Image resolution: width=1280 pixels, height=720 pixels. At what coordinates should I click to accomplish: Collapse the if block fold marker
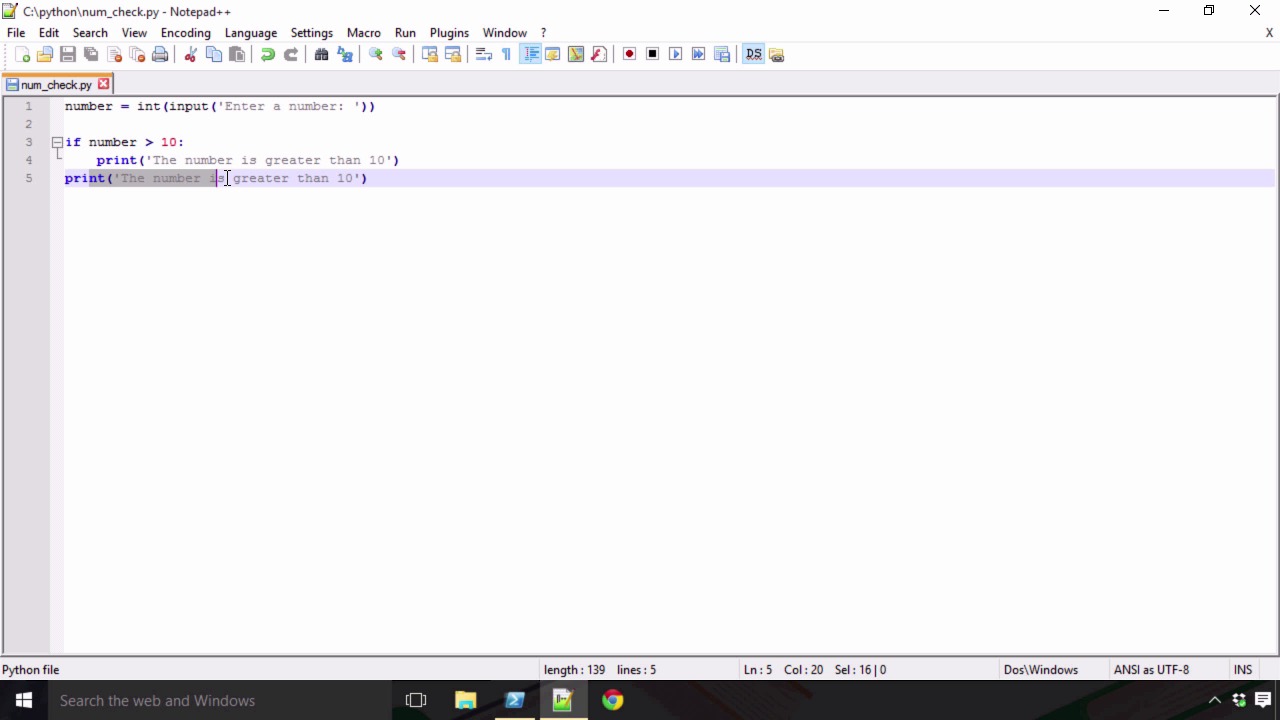[x=57, y=142]
